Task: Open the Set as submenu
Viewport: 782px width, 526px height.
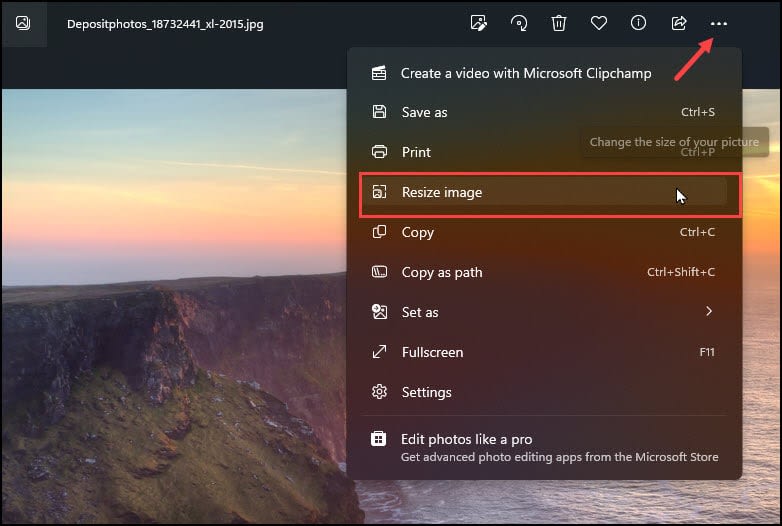Action: coord(545,312)
